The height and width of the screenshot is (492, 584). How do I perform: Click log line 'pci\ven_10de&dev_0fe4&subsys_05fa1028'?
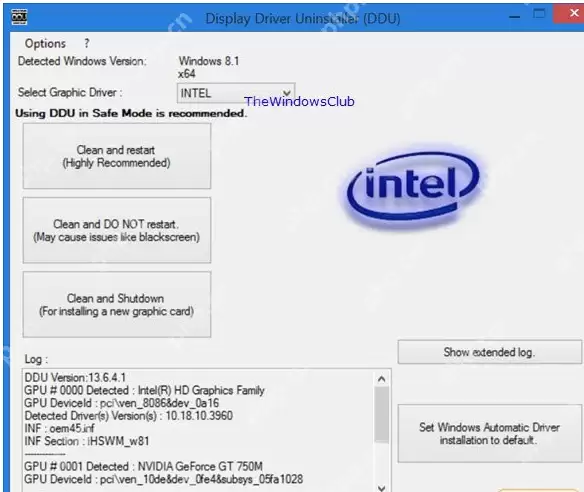[x=201, y=479]
